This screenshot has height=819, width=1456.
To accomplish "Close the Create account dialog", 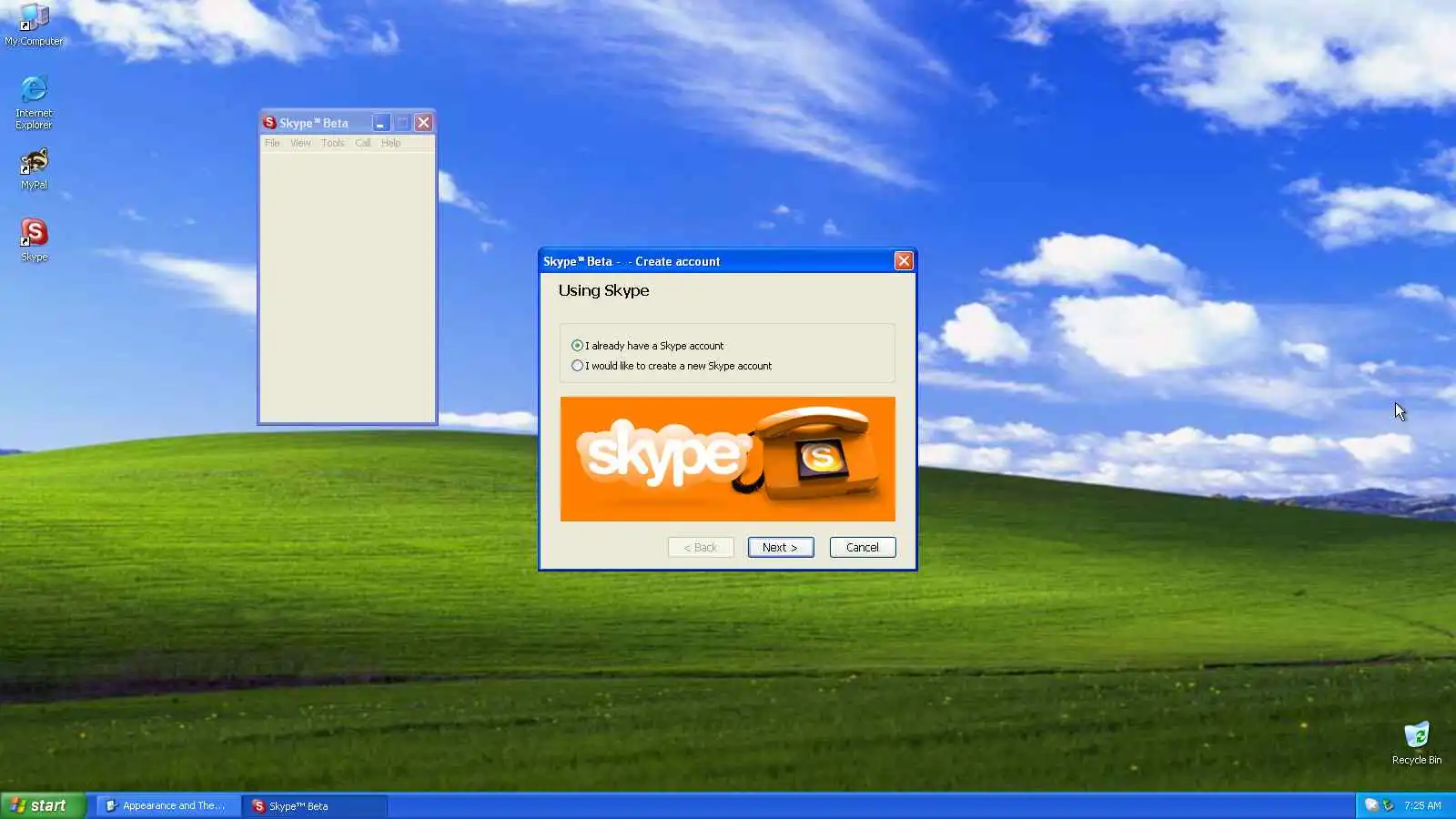I will point(904,261).
